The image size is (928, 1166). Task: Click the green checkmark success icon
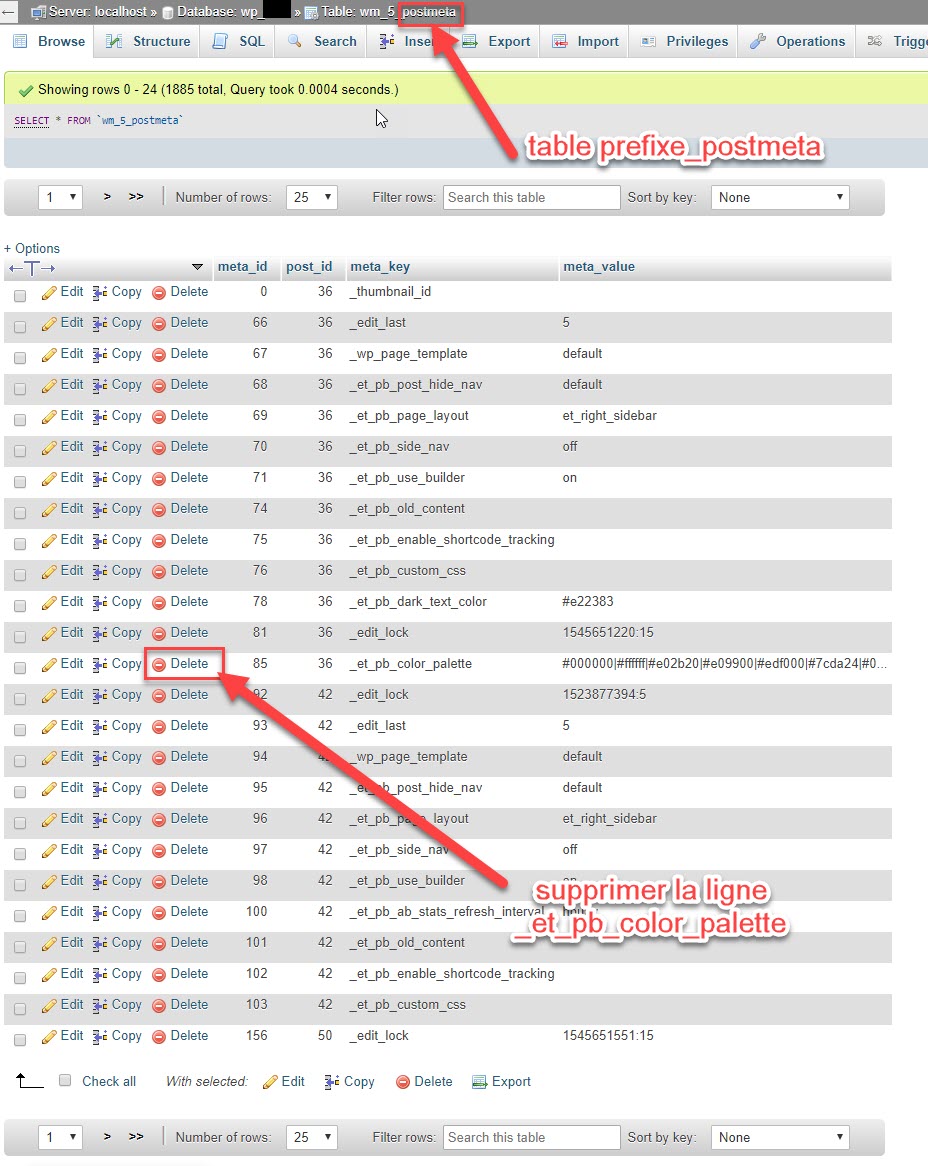26,90
